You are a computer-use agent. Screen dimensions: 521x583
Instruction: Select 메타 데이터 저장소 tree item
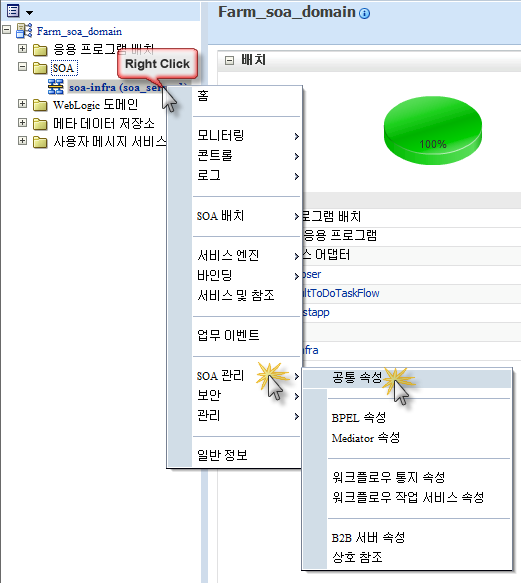point(104,123)
